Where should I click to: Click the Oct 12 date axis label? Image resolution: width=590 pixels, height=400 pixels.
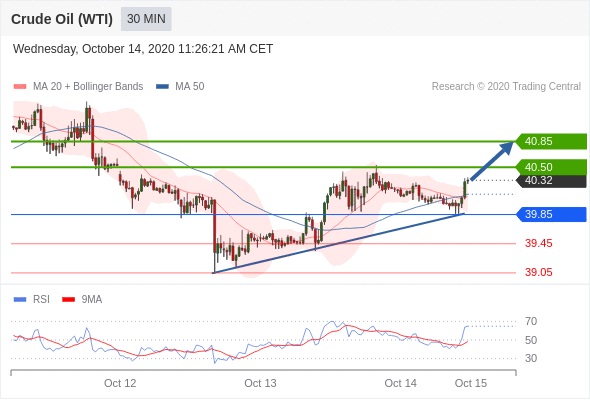coord(120,383)
